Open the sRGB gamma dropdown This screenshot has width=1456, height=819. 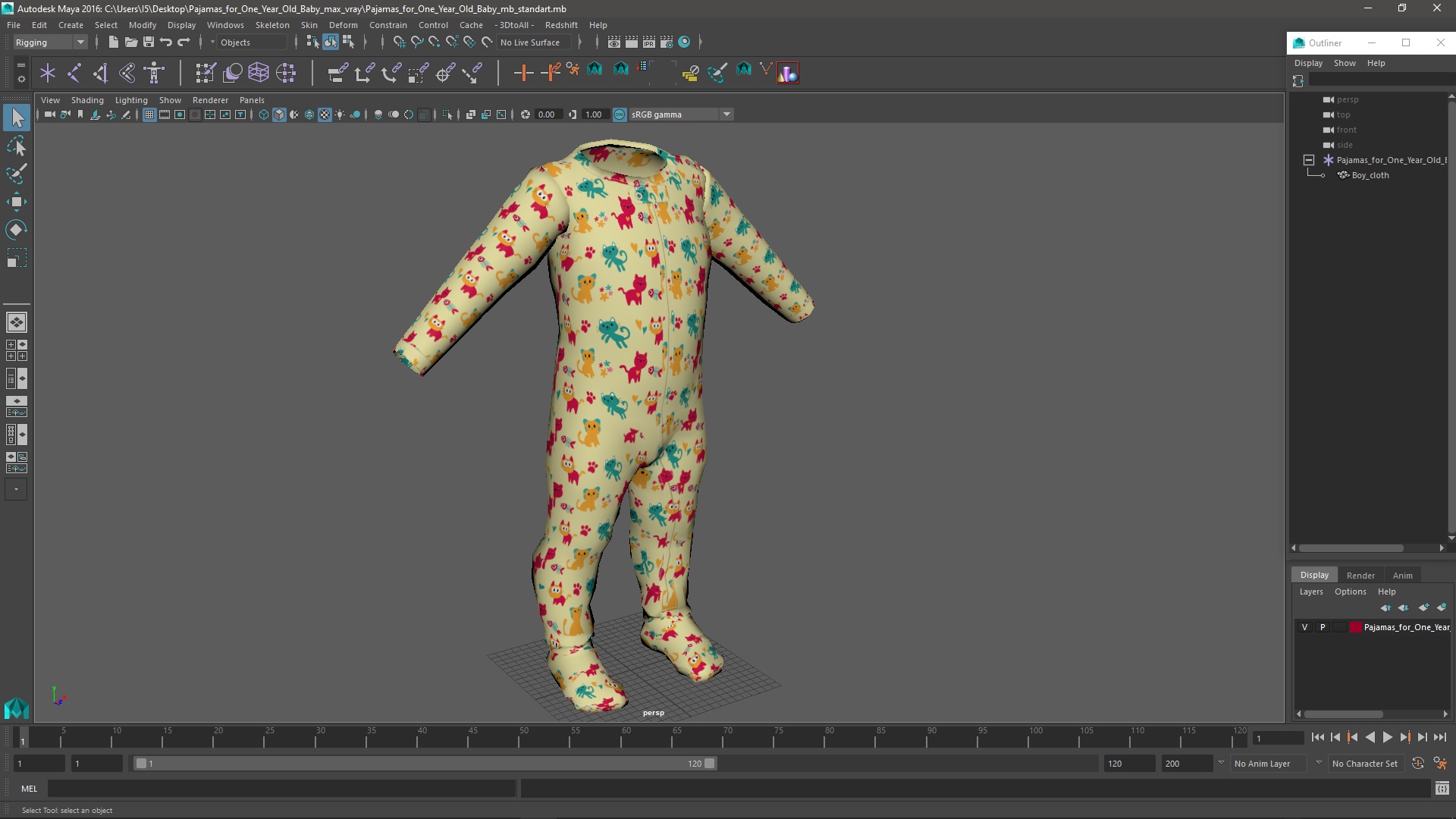(726, 115)
